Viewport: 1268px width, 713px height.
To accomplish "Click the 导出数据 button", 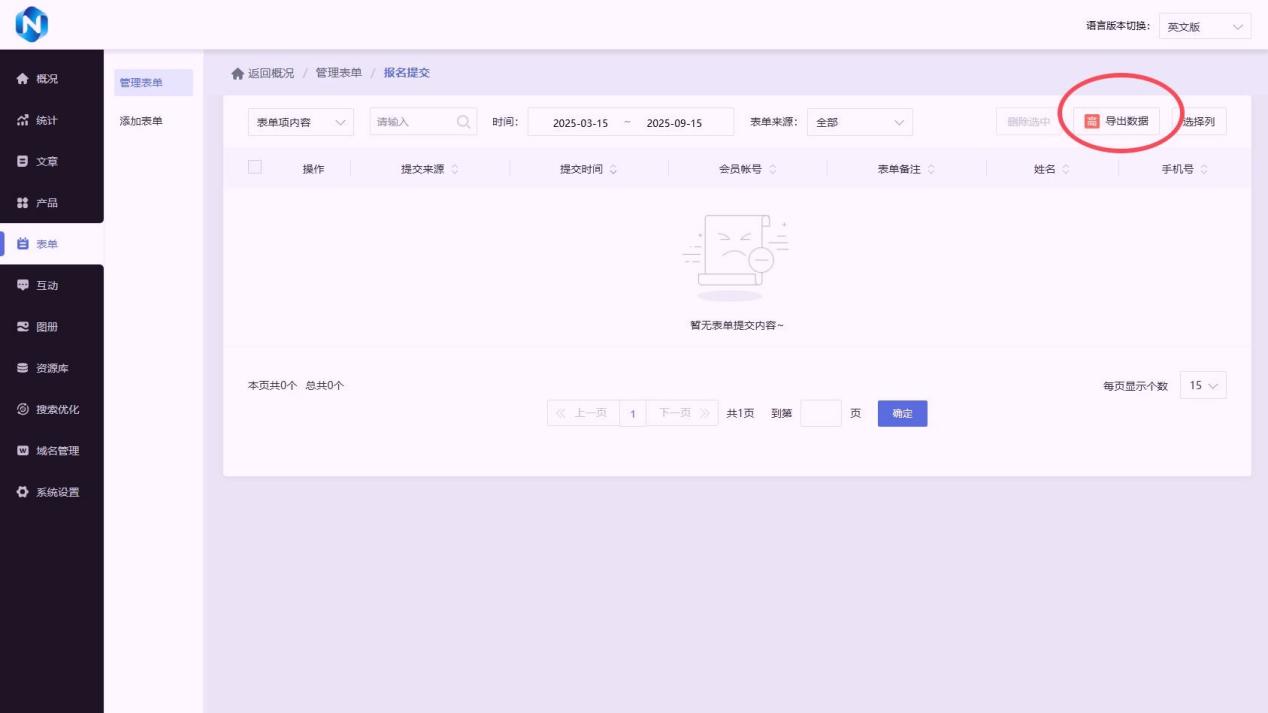I will [x=1116, y=121].
